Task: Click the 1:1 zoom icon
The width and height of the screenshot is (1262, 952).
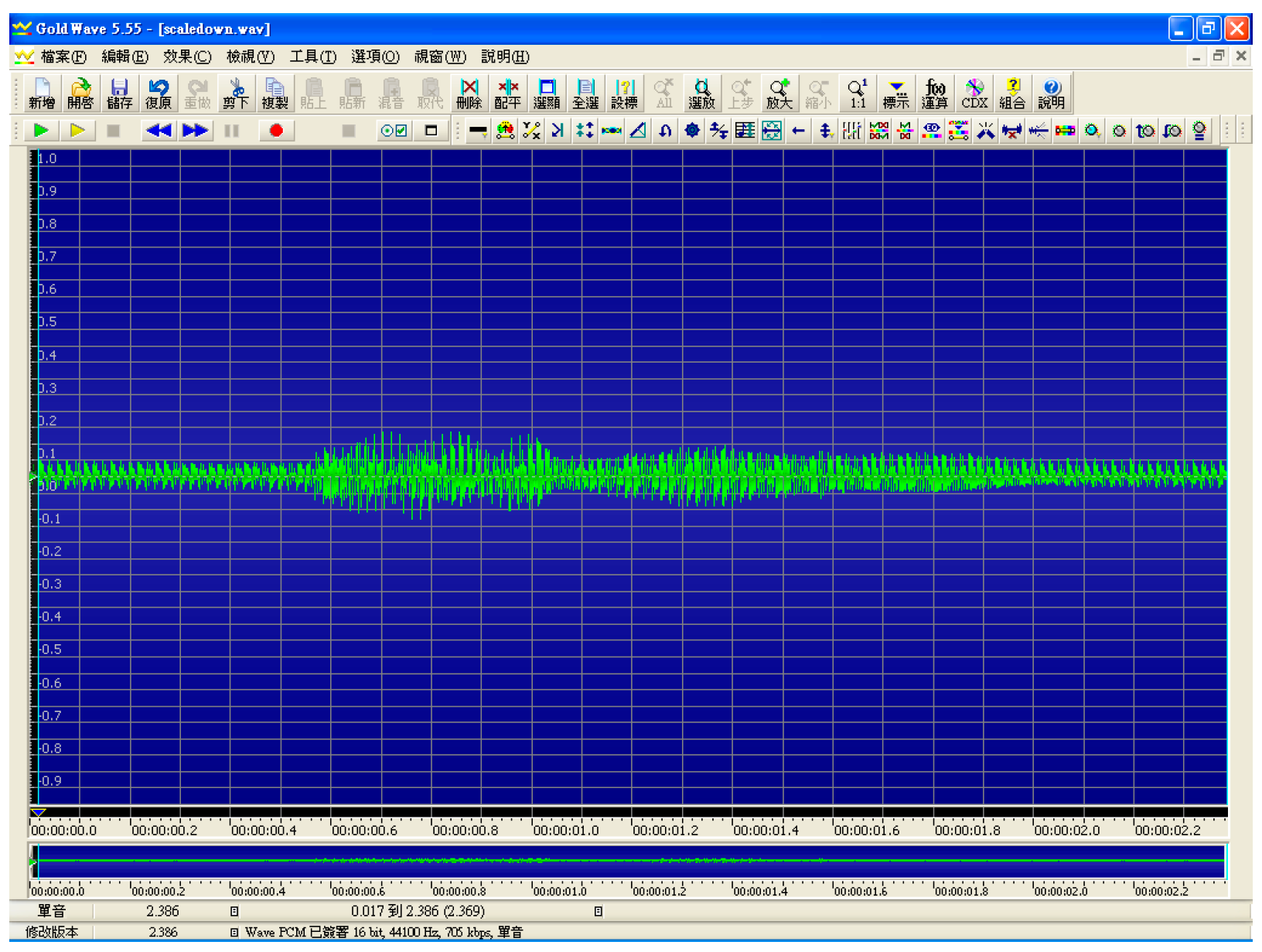Action: (x=857, y=94)
